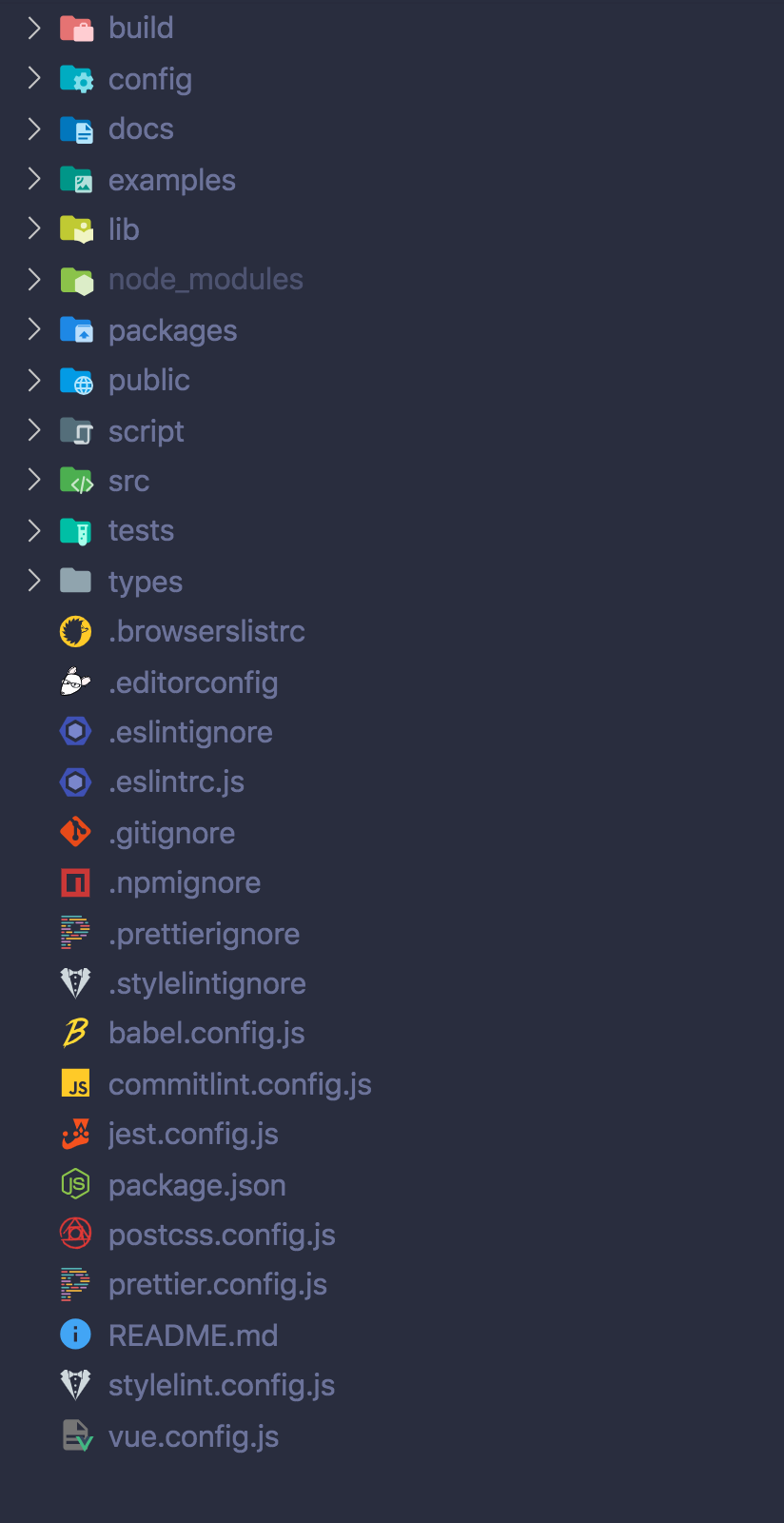
Task: Click the PostCSS icon beside postcss.config.js
Action: [75, 1234]
